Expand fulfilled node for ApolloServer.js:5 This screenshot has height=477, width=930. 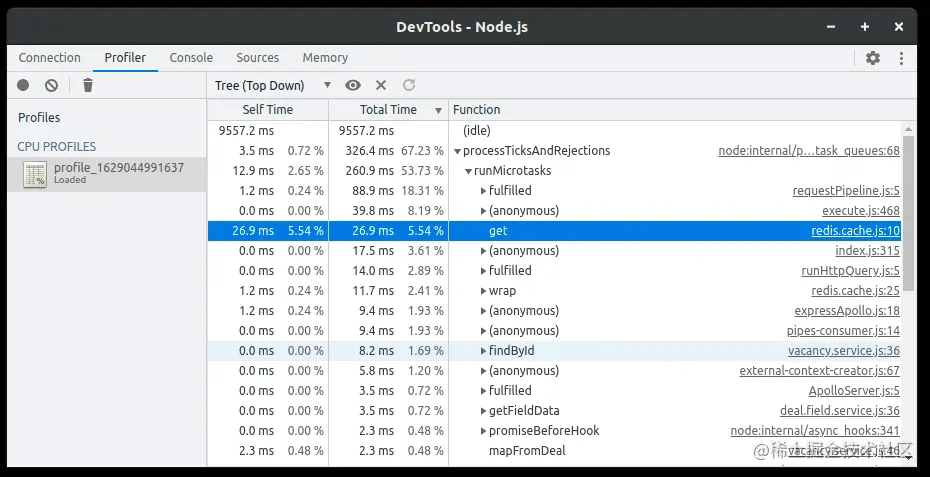(483, 391)
